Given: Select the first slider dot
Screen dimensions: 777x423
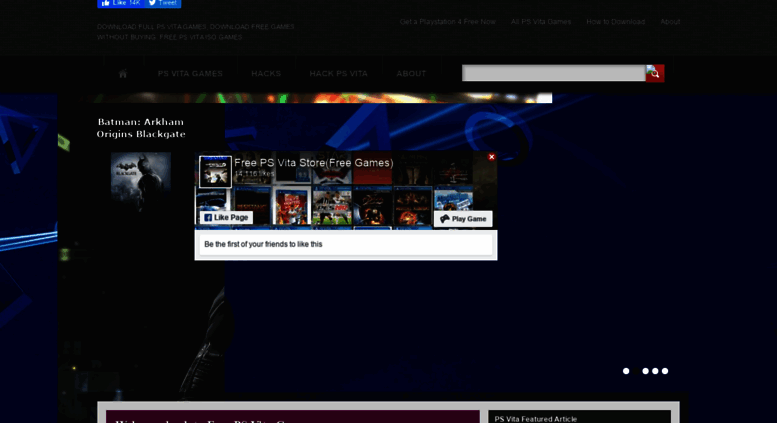Looking at the screenshot, I should tap(626, 371).
